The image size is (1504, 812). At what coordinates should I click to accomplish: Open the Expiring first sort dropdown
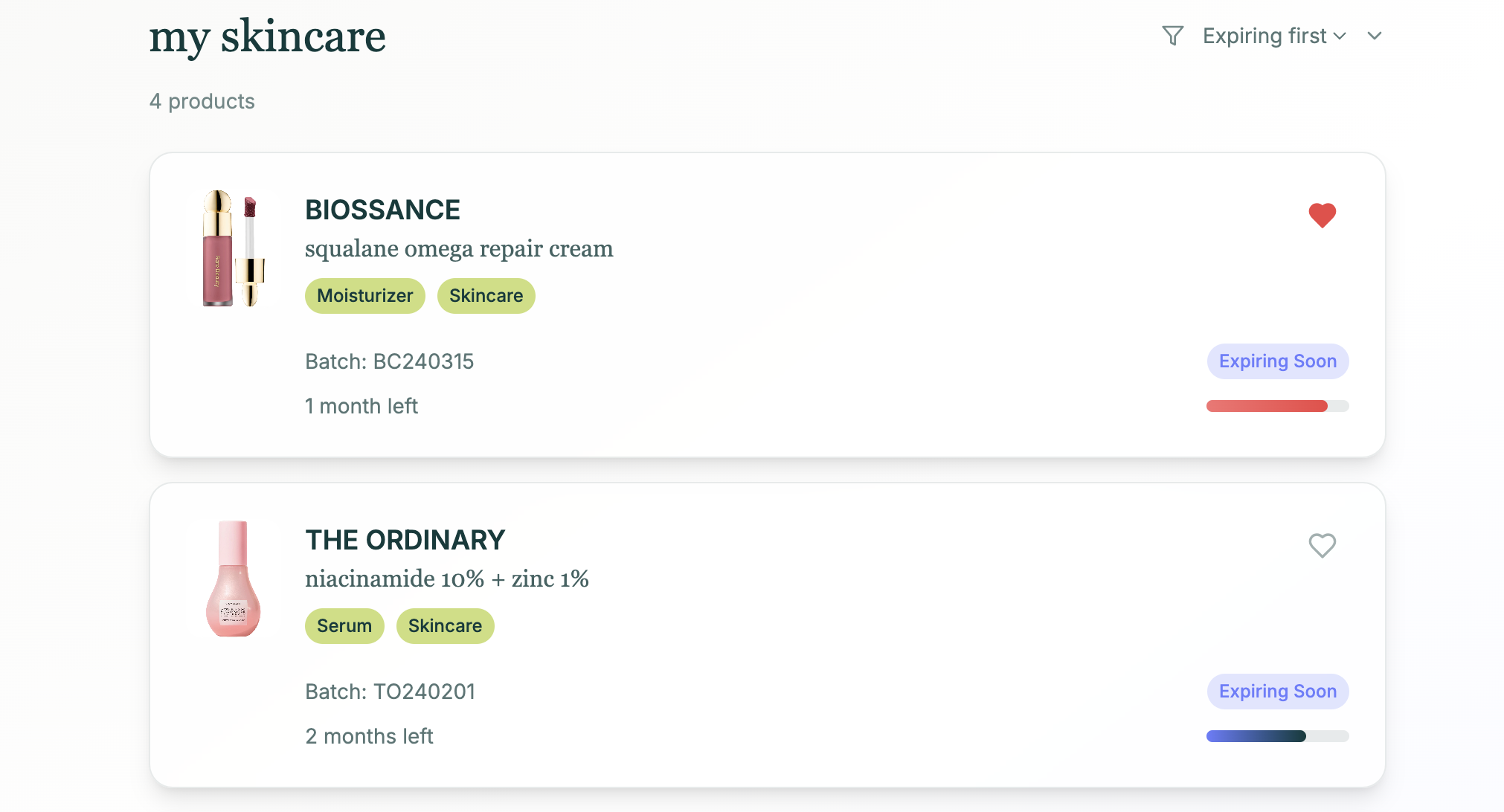tap(1274, 36)
